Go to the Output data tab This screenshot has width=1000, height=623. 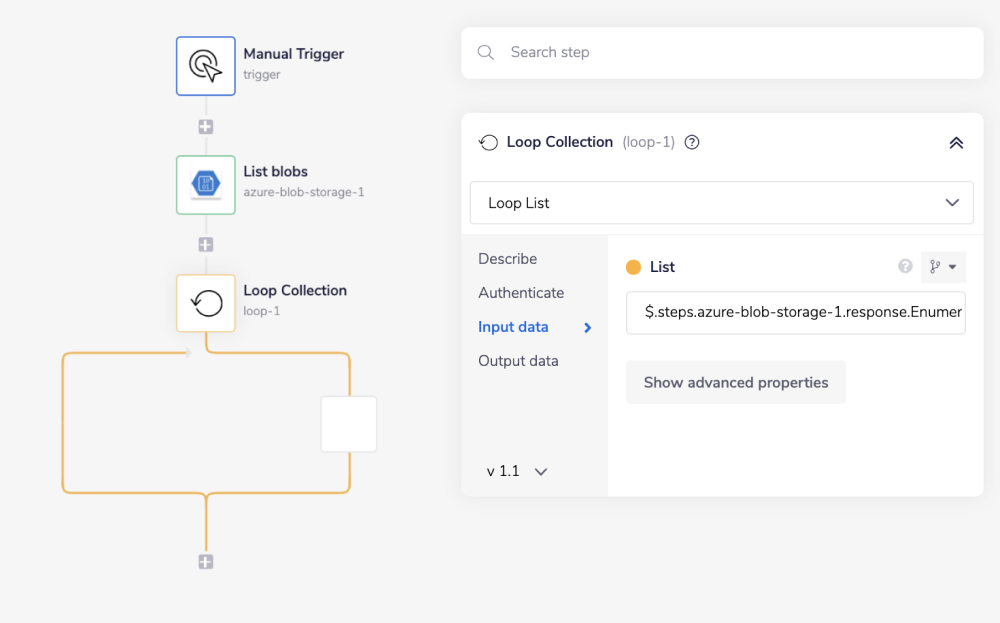(518, 361)
